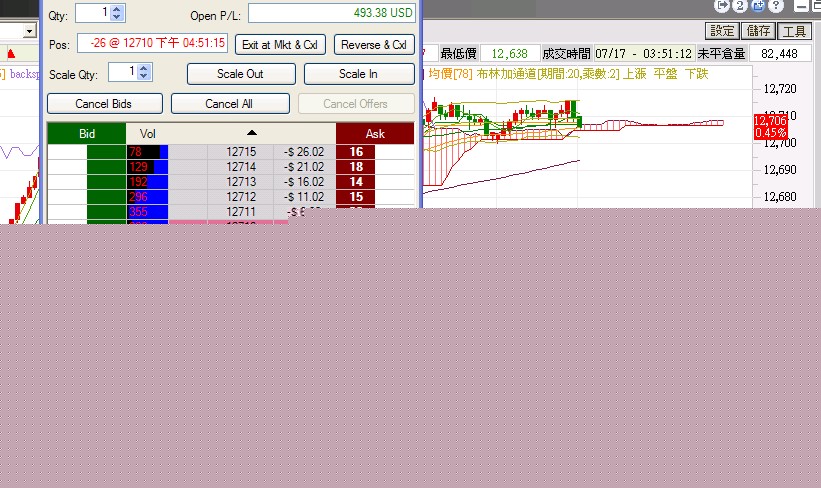Click the P/L value -$ 11.02
The width and height of the screenshot is (821, 488).
[x=304, y=197]
